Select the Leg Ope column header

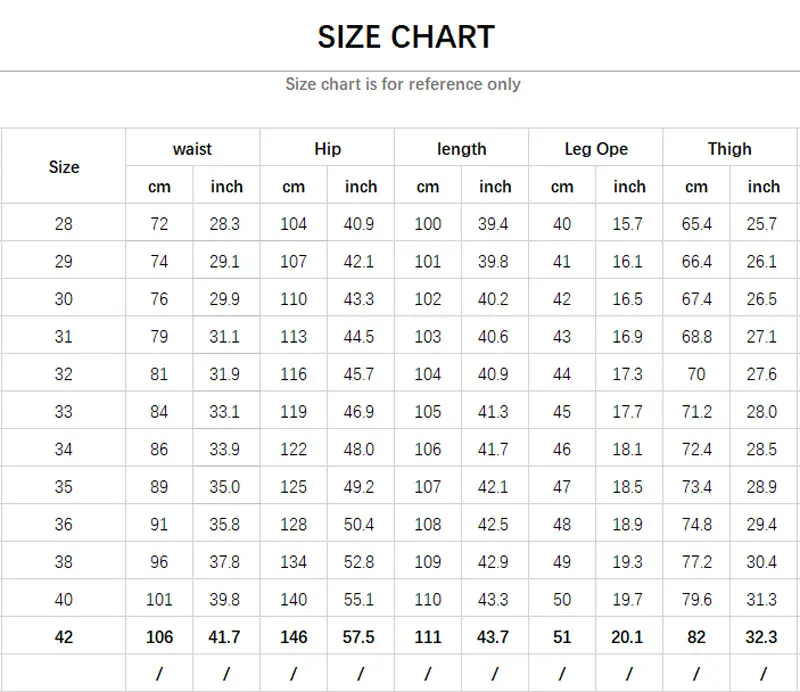tap(596, 148)
